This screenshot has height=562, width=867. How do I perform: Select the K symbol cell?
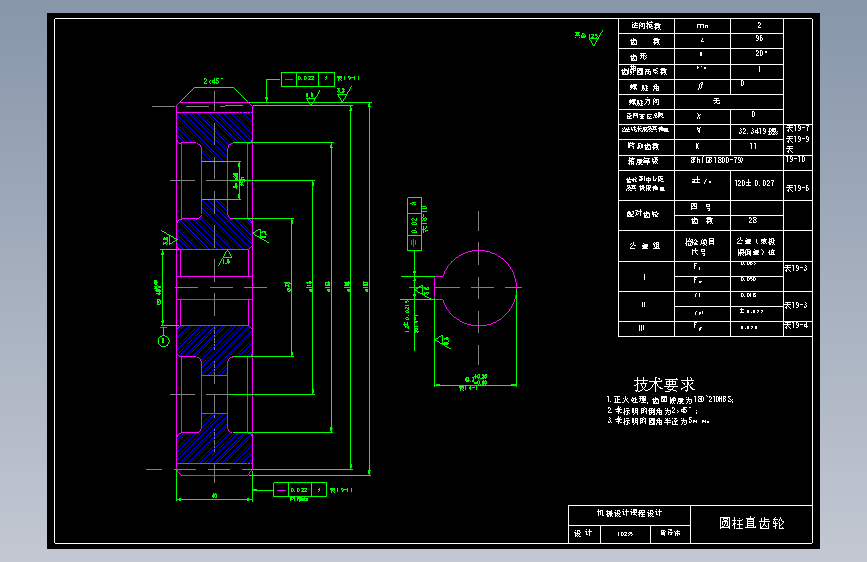pos(702,147)
